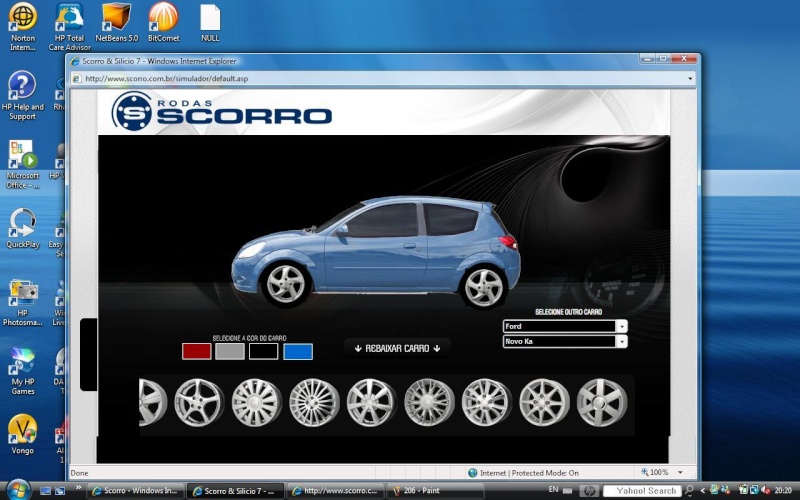This screenshot has height=500, width=800.
Task: Choose the fifth wheel in the carousel
Action: (x=371, y=403)
